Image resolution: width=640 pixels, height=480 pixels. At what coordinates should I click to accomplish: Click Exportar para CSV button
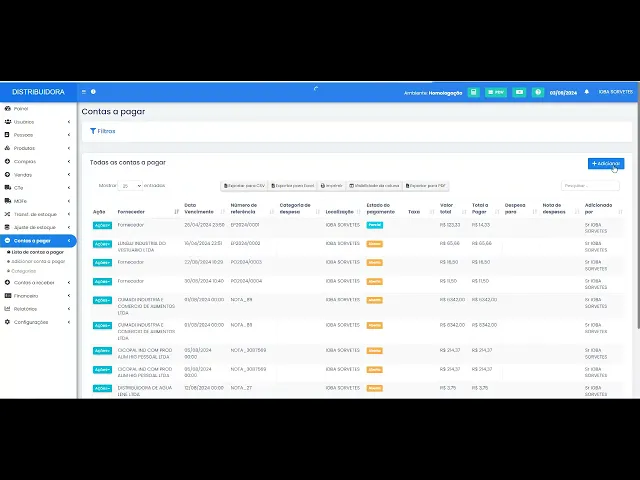coord(244,186)
